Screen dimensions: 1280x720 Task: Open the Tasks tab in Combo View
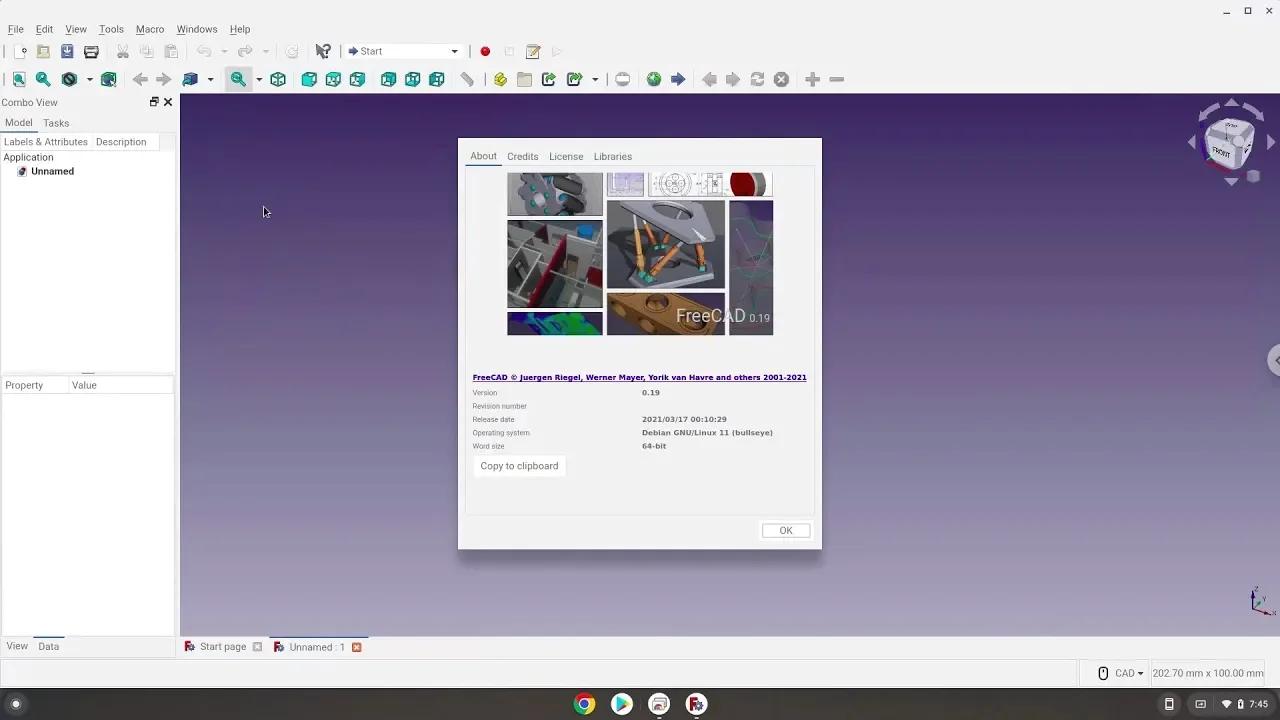coord(56,122)
